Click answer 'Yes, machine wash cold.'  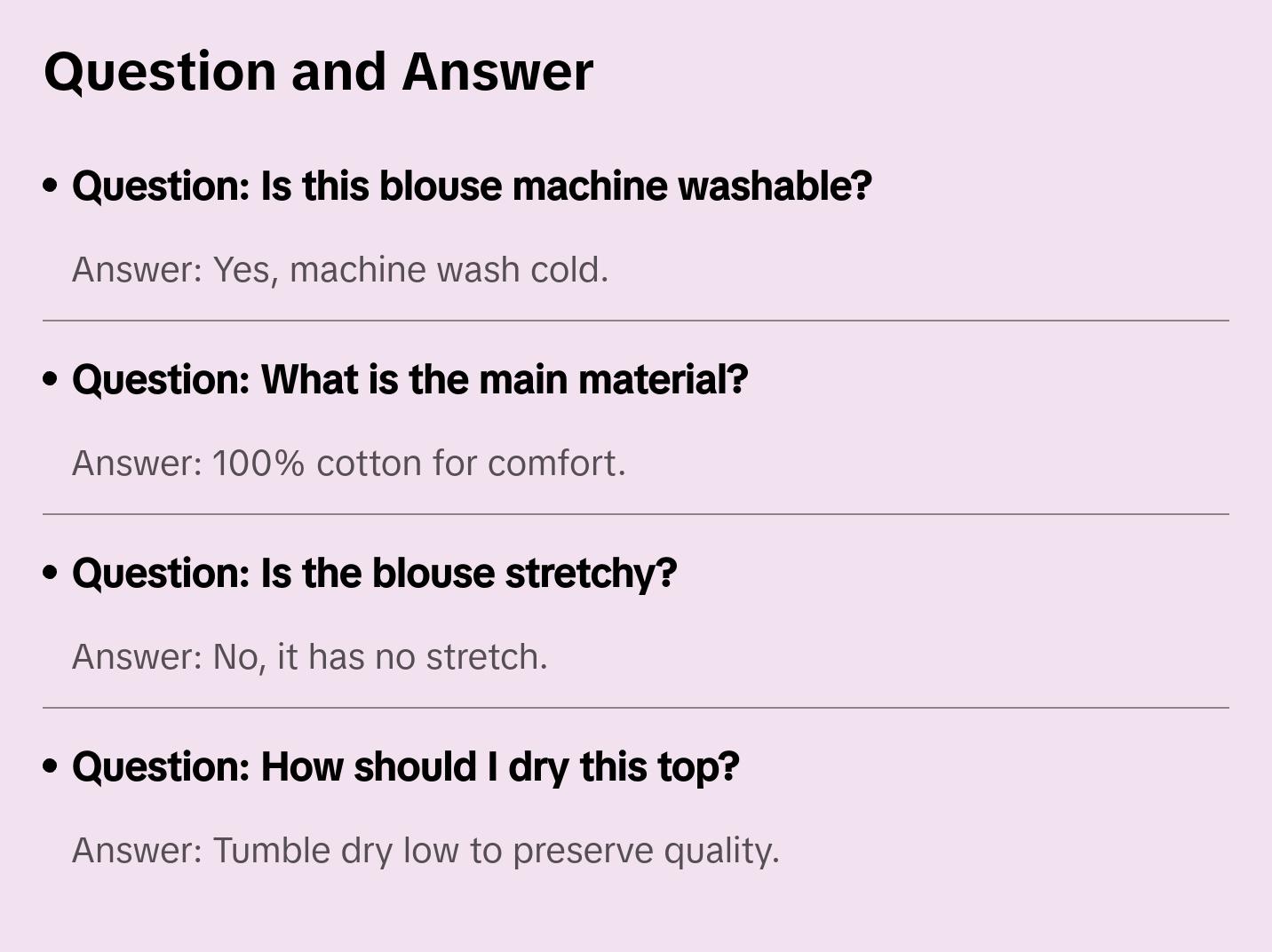[340, 270]
